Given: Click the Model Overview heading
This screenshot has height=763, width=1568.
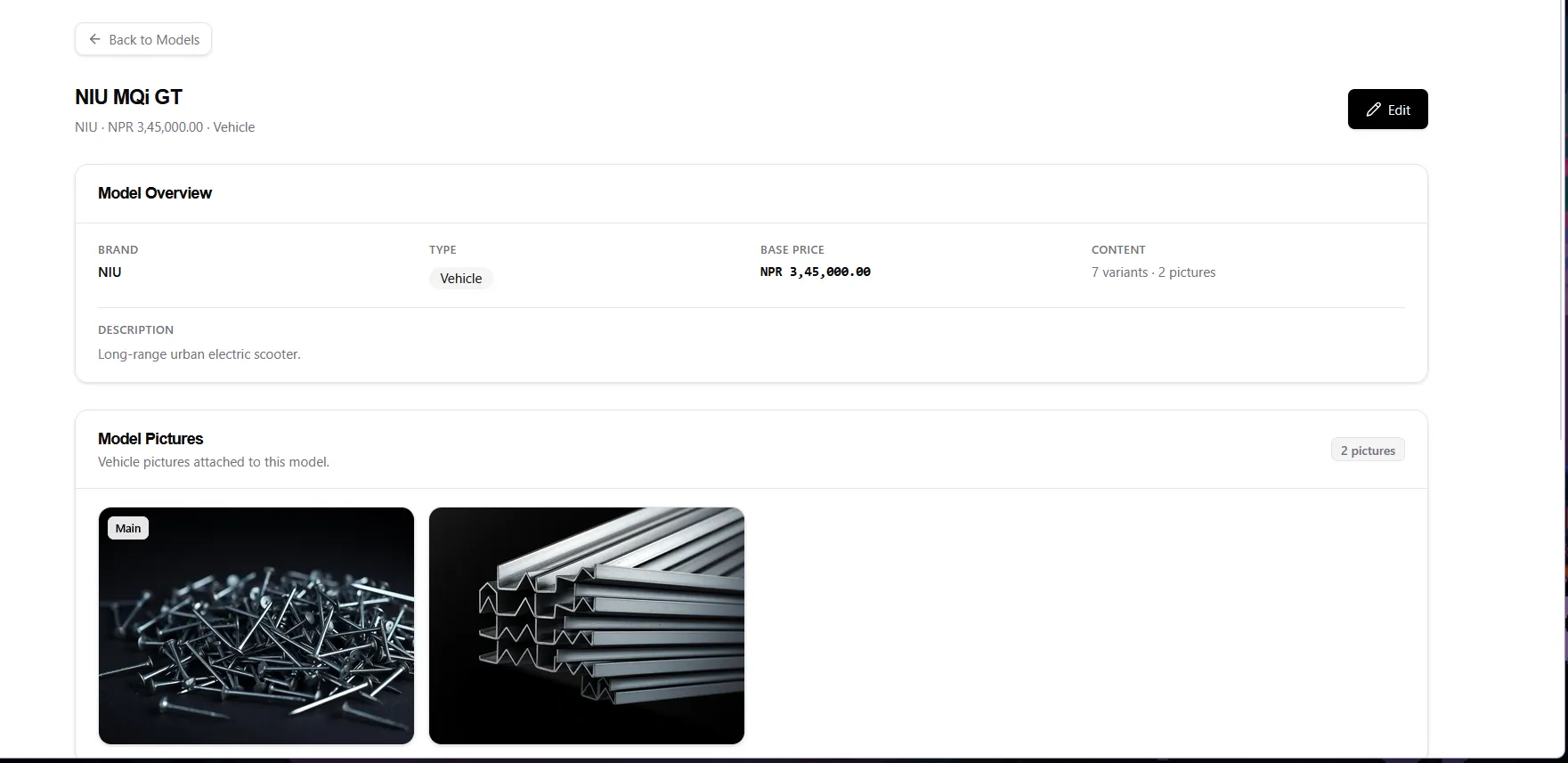Looking at the screenshot, I should click(x=155, y=193).
